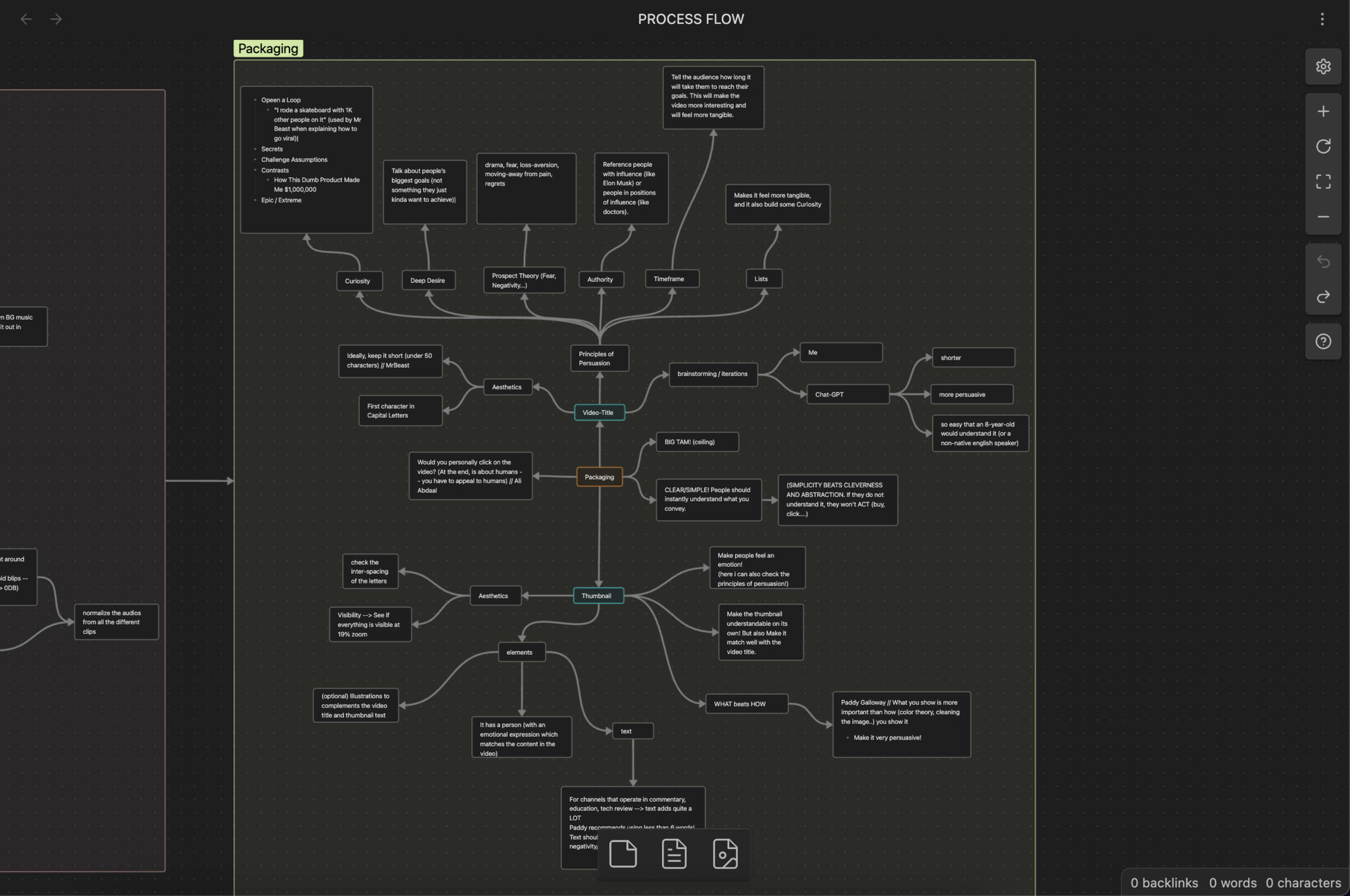1350x896 pixels.
Task: Select the Packaging group label
Action: 268,49
